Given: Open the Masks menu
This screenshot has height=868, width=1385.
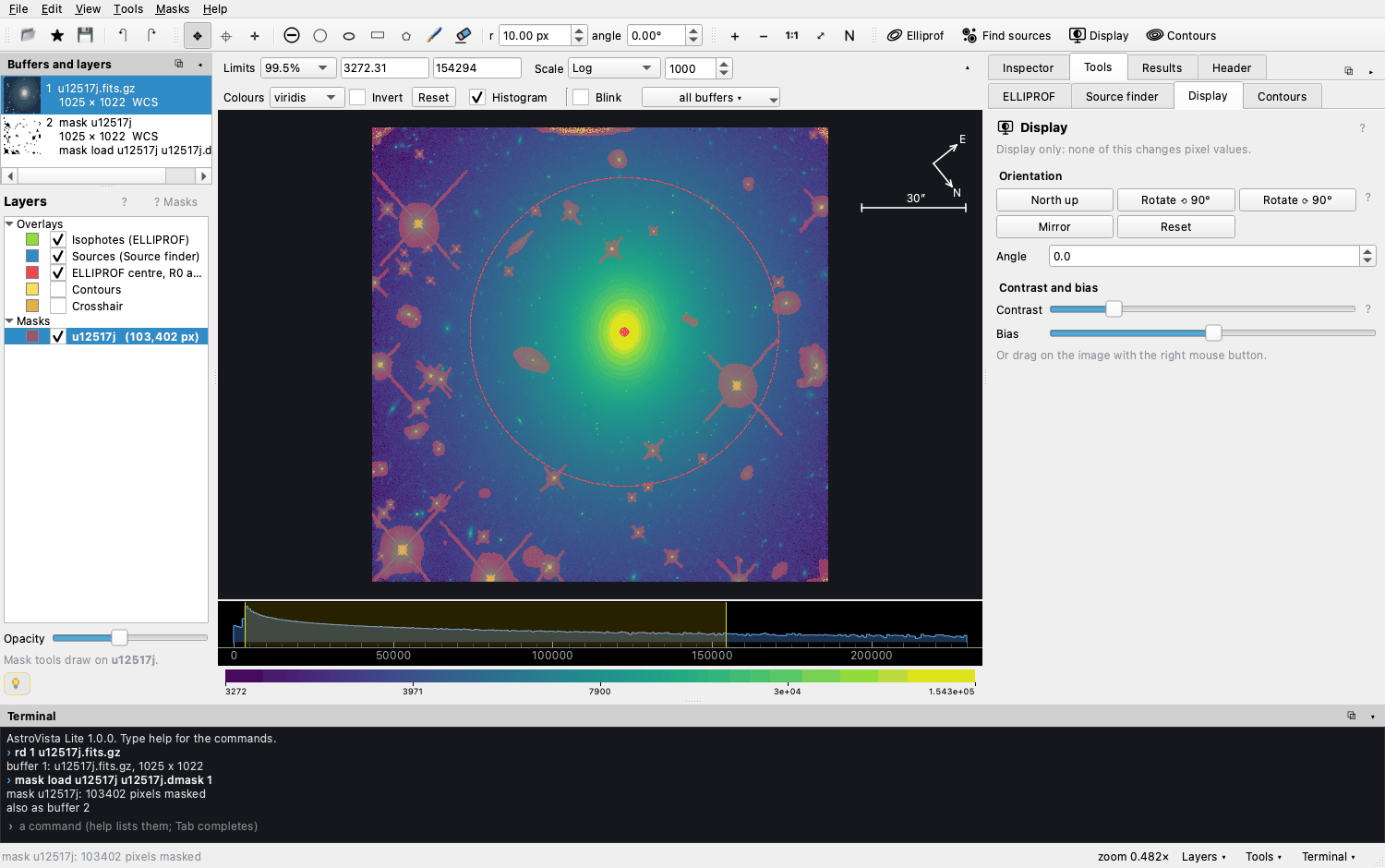Looking at the screenshot, I should (x=173, y=8).
